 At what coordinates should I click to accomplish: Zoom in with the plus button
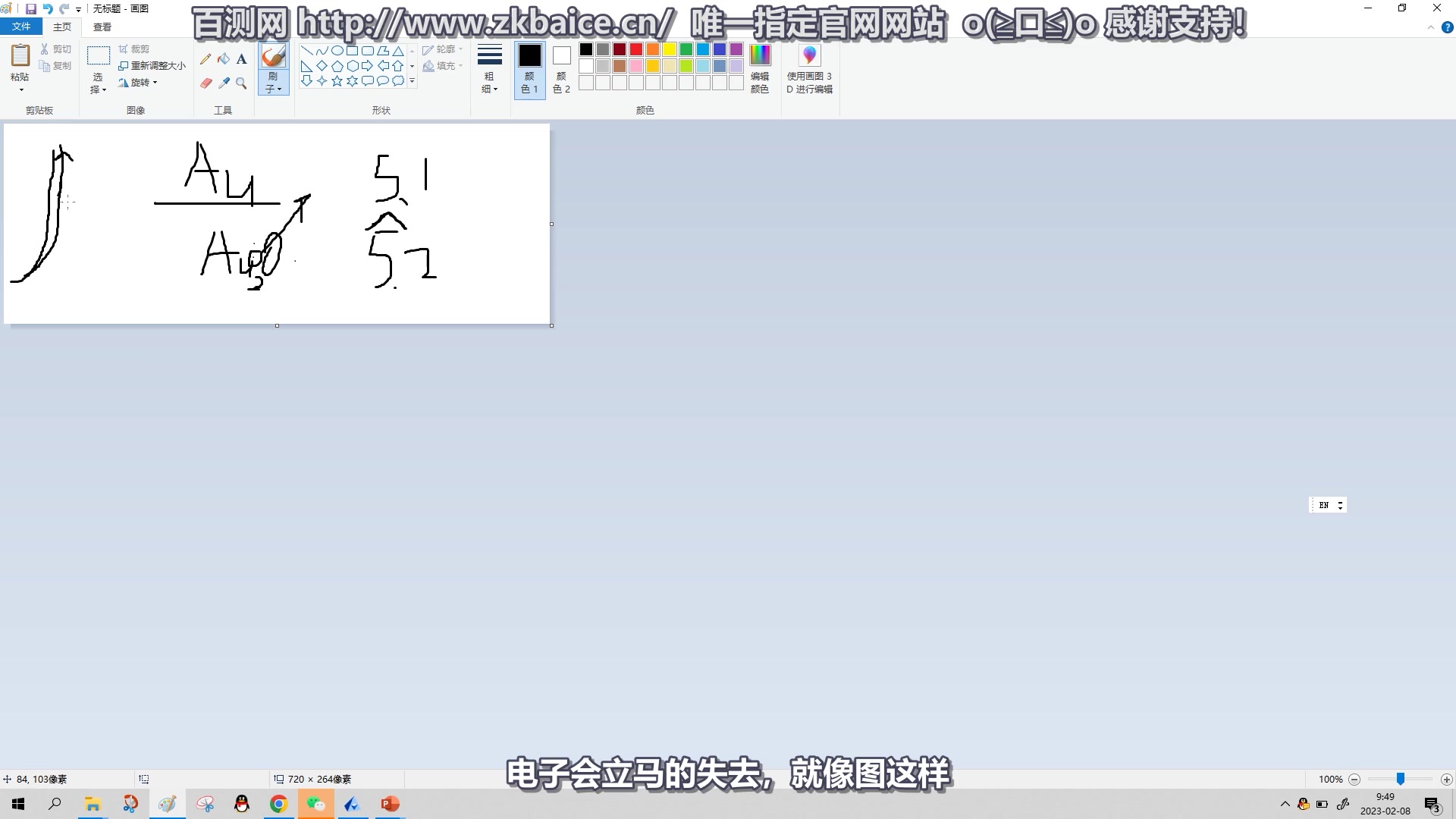point(1447,780)
